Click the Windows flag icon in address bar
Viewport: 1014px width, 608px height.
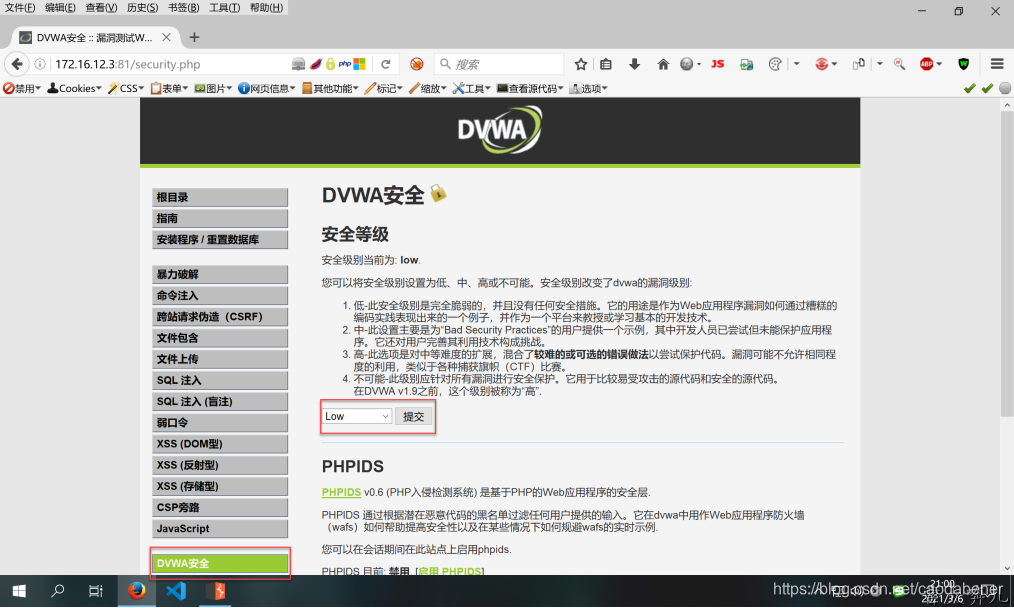coord(359,64)
